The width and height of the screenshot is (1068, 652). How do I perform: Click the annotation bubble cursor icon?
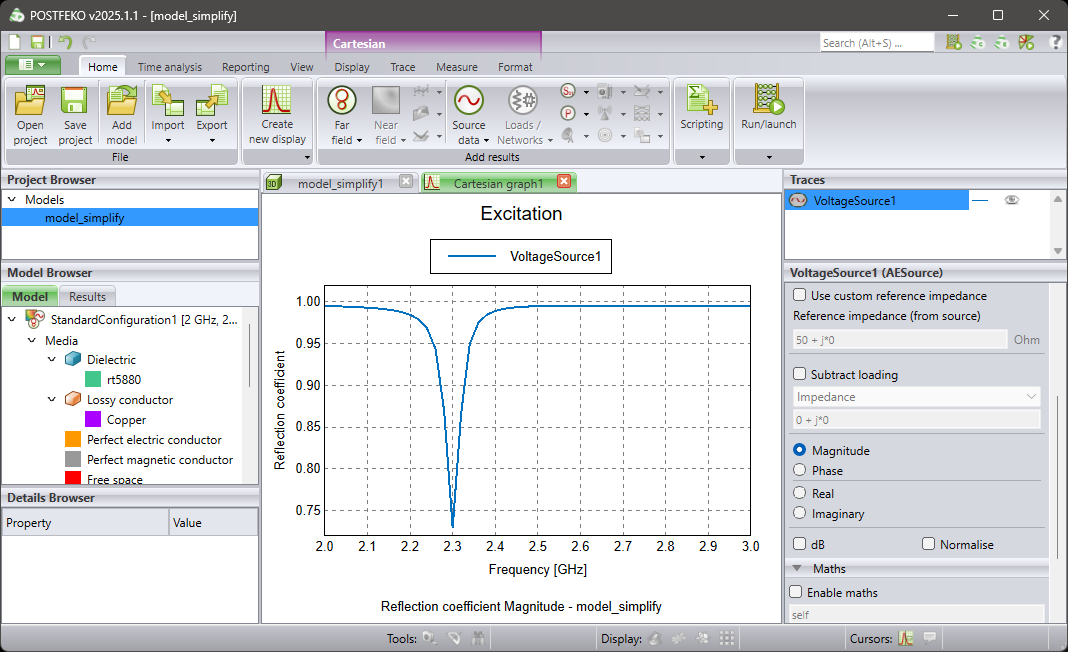(x=929, y=638)
